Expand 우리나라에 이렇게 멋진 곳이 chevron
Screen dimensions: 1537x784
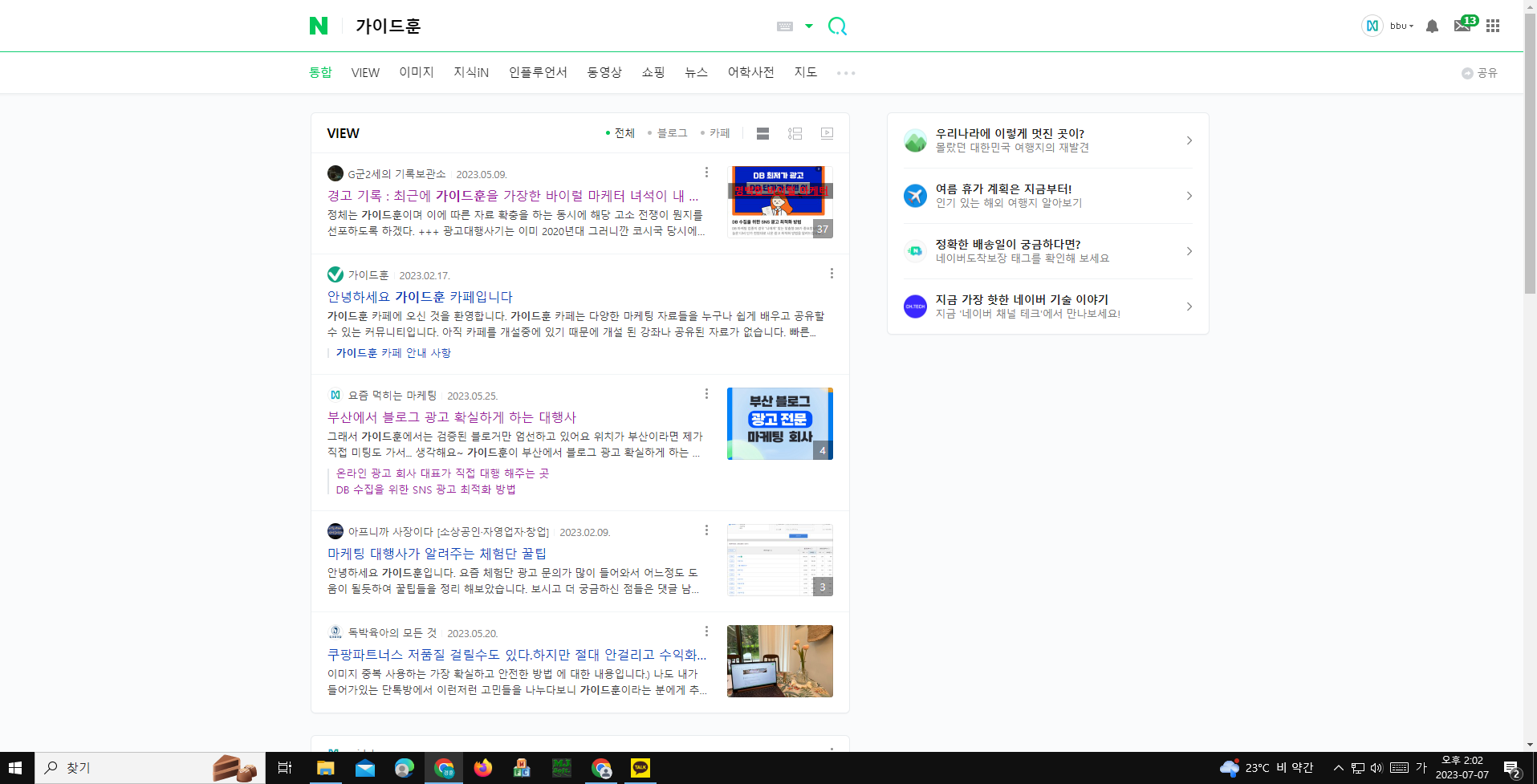(x=1189, y=140)
